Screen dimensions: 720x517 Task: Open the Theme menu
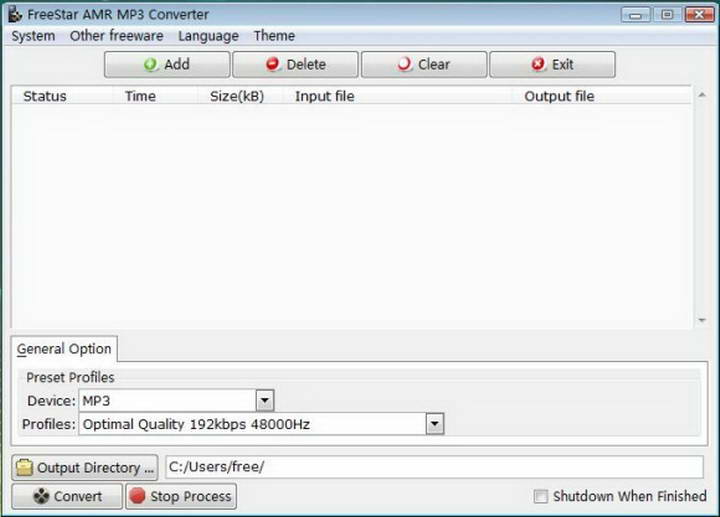coord(274,36)
